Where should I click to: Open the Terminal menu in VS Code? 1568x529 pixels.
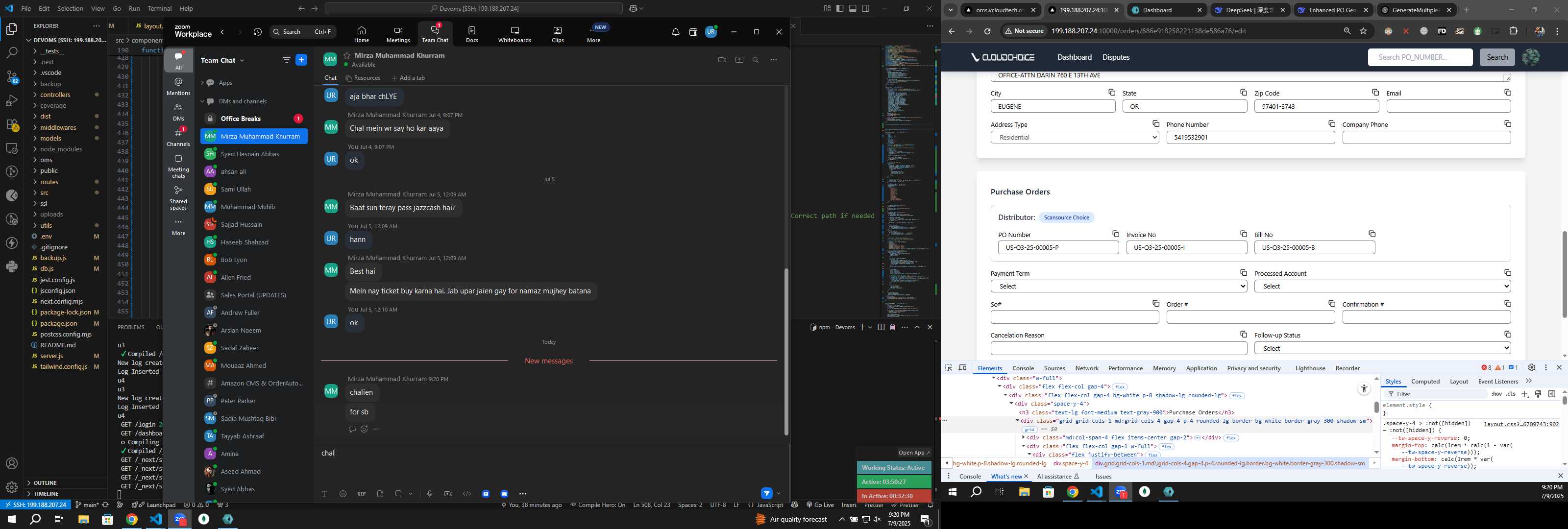pyautogui.click(x=159, y=8)
